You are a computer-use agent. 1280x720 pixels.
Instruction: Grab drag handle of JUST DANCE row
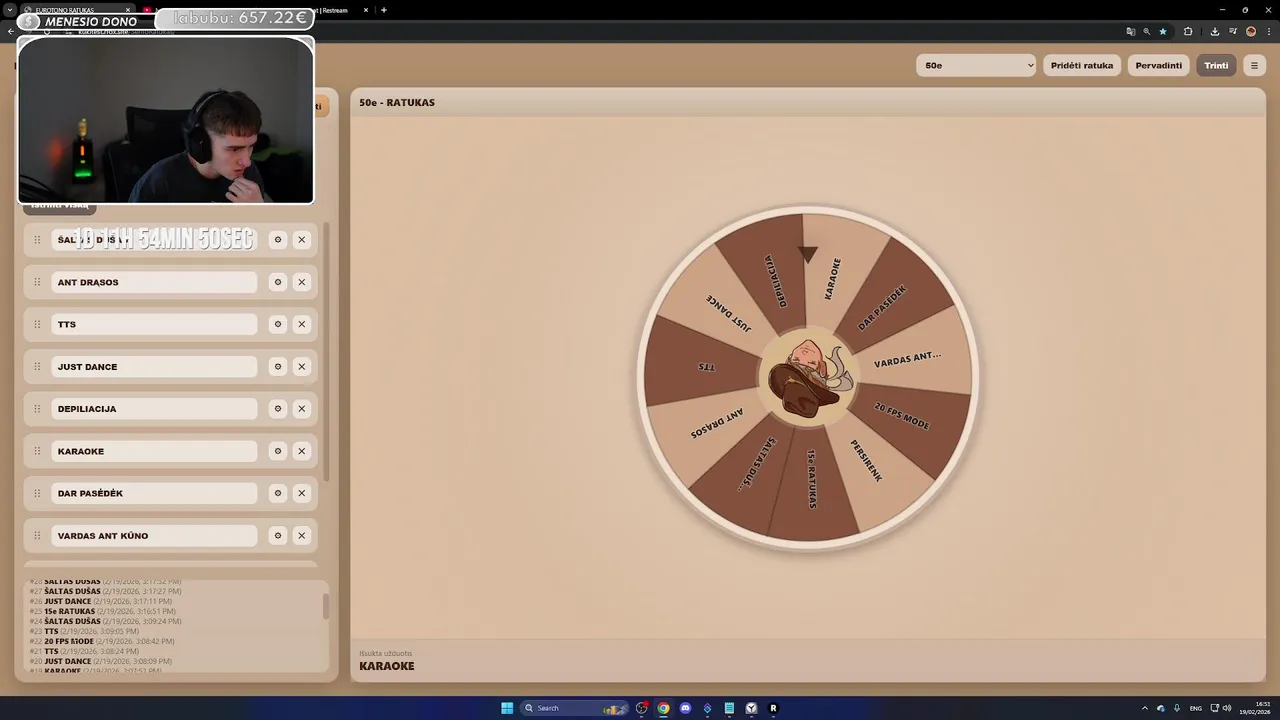coord(37,367)
